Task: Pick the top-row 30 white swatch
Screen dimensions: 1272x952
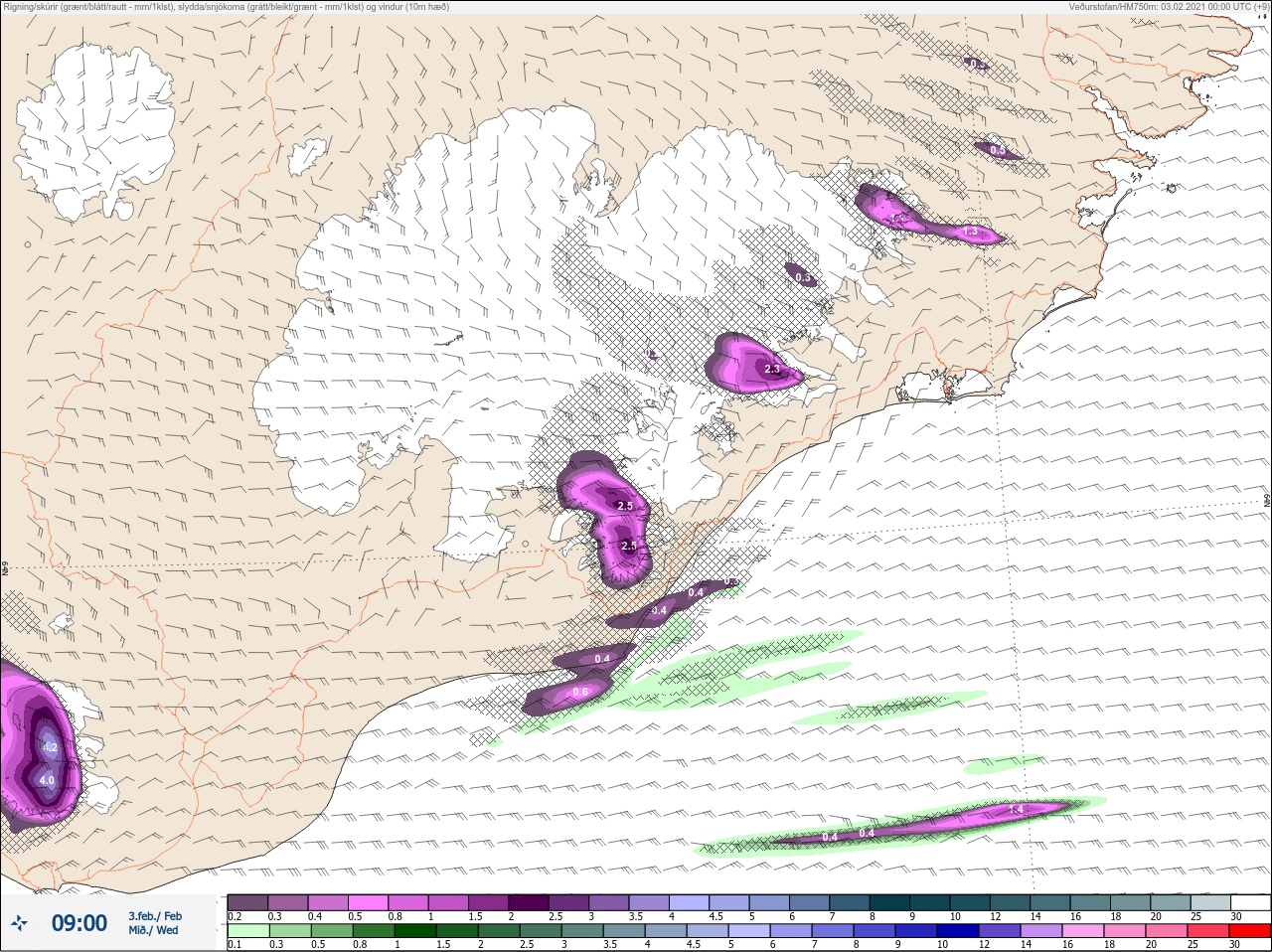Action: point(1249,902)
